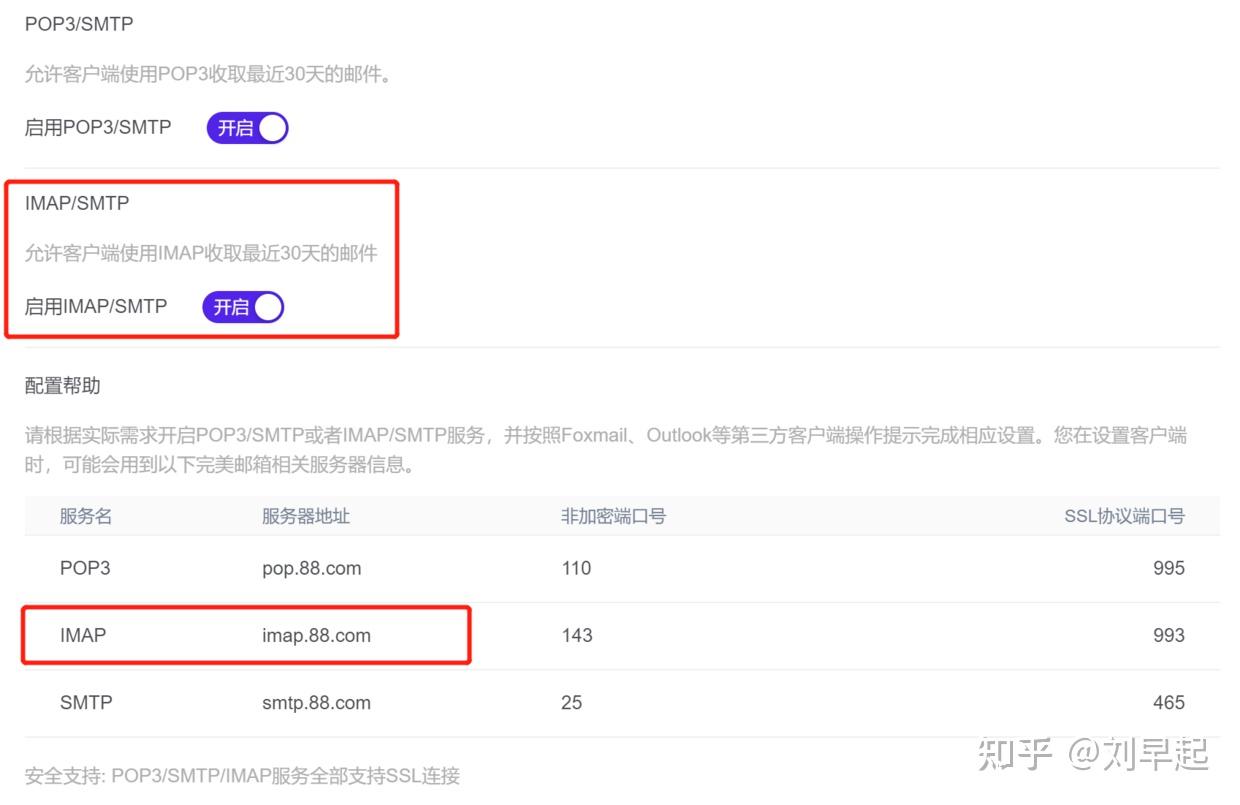Click the 知乎 @刘早起 watermark
This screenshot has width=1240, height=805.
1094,757
